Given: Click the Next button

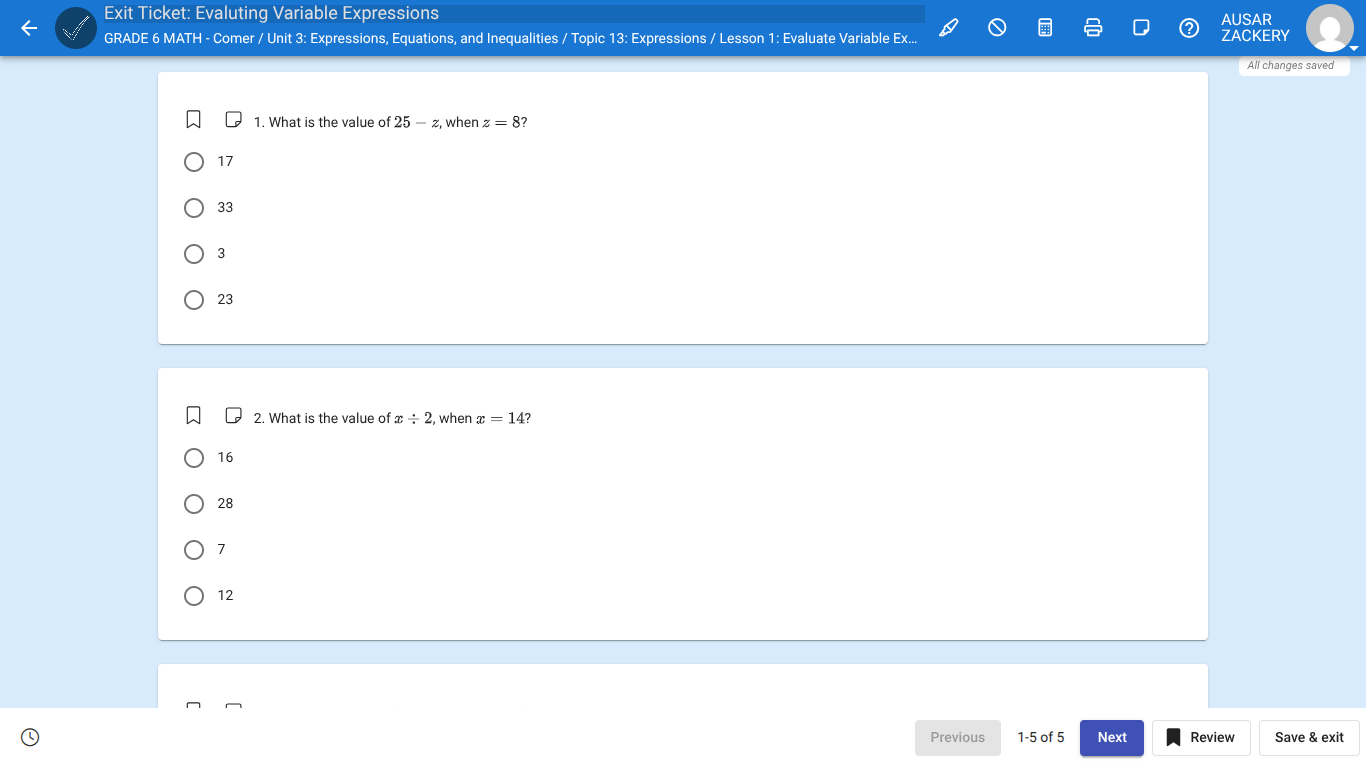Looking at the screenshot, I should coord(1111,737).
